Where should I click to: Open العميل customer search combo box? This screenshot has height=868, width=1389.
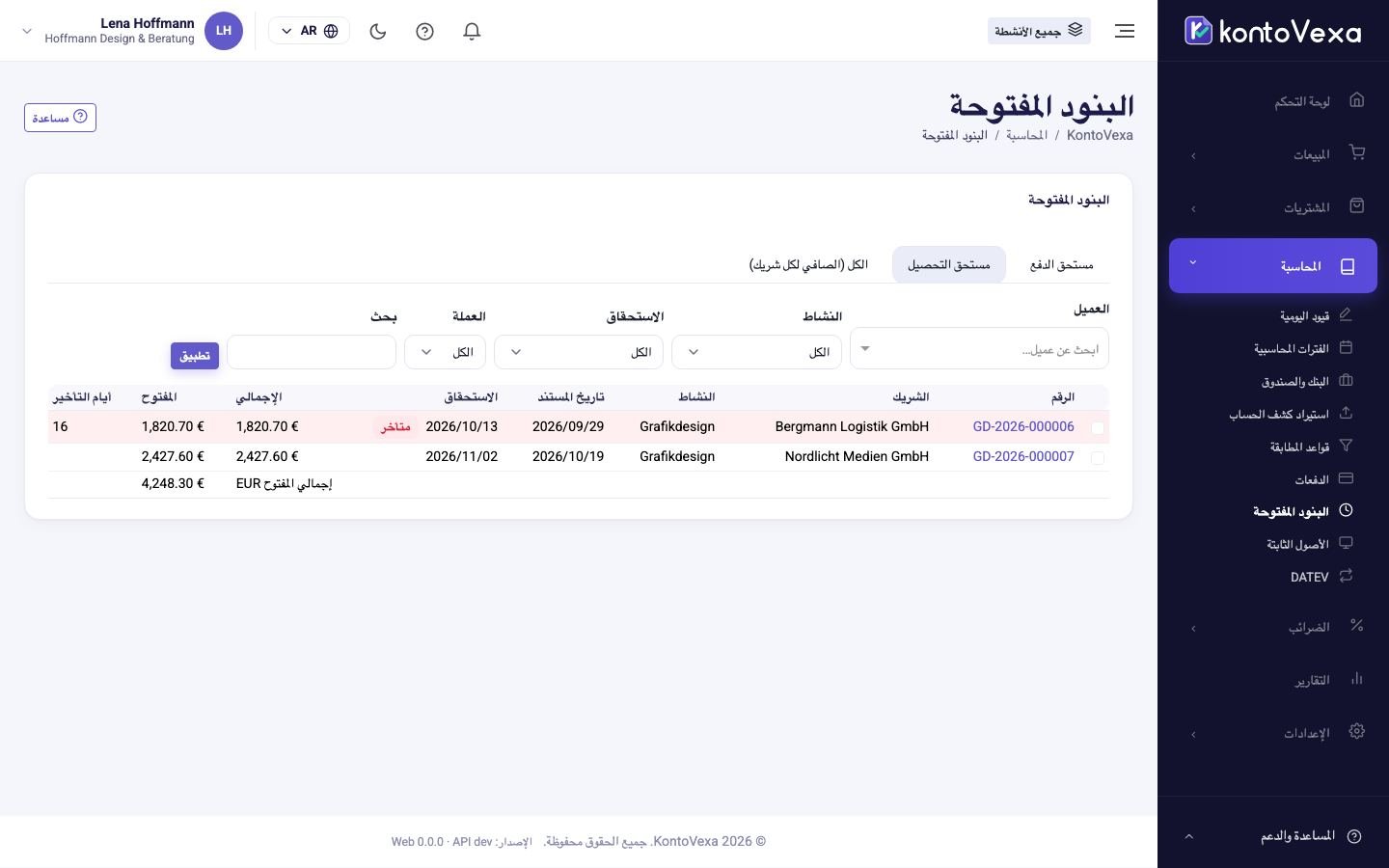(x=979, y=349)
